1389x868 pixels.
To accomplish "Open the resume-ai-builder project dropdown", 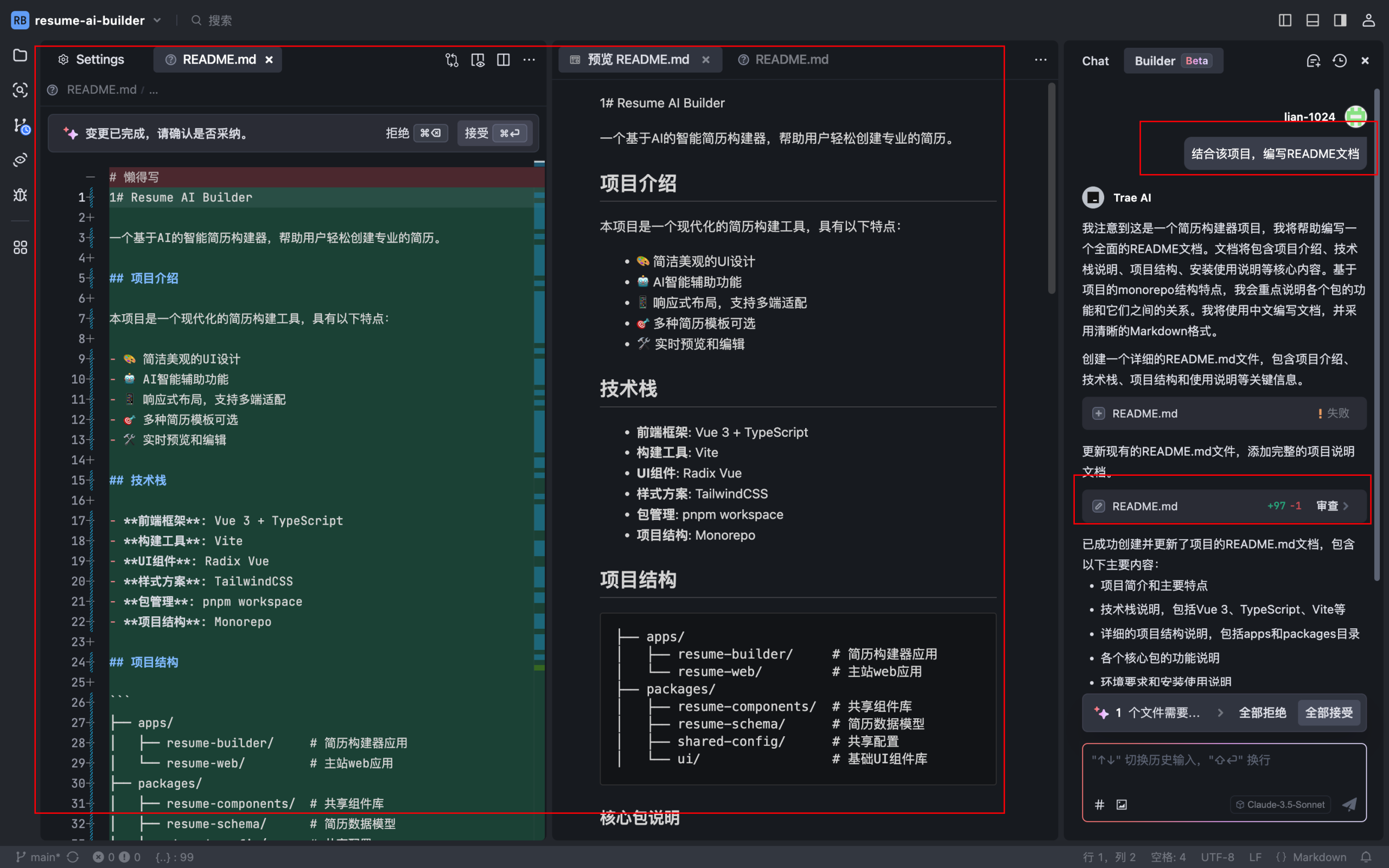I will (x=157, y=20).
